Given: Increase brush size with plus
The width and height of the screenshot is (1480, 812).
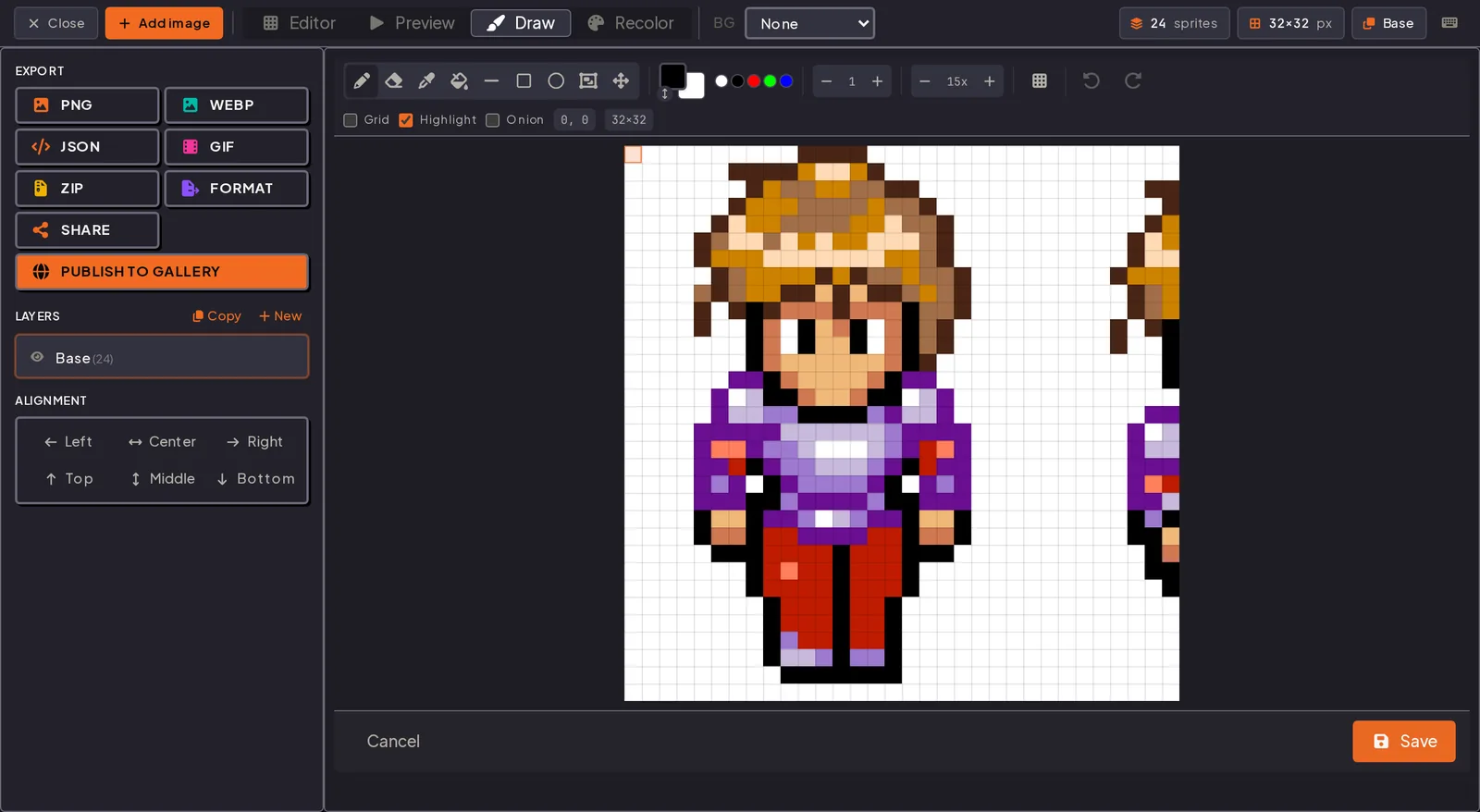Looking at the screenshot, I should (x=878, y=81).
